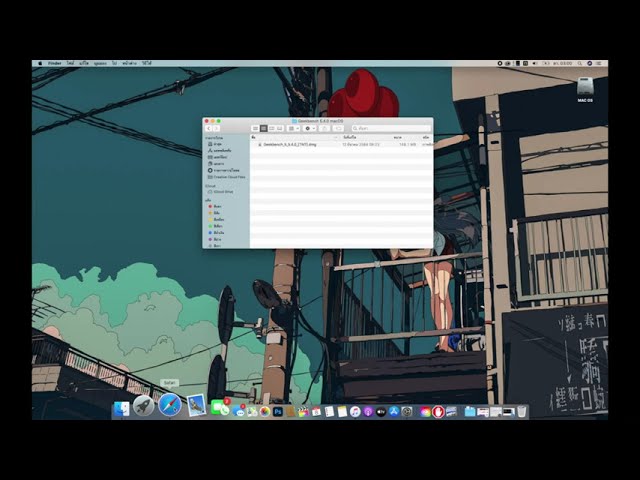Open Final Cut Pro from the Dock

(303, 412)
